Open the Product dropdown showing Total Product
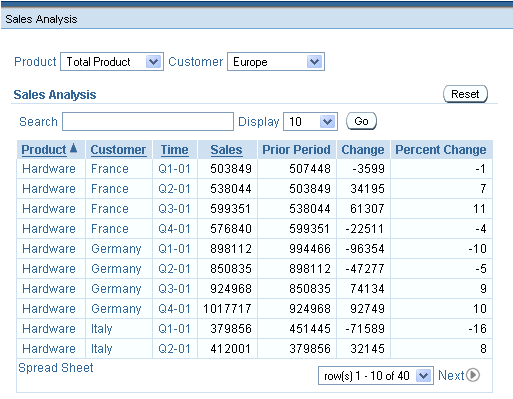The height and width of the screenshot is (399, 513). tap(112, 62)
